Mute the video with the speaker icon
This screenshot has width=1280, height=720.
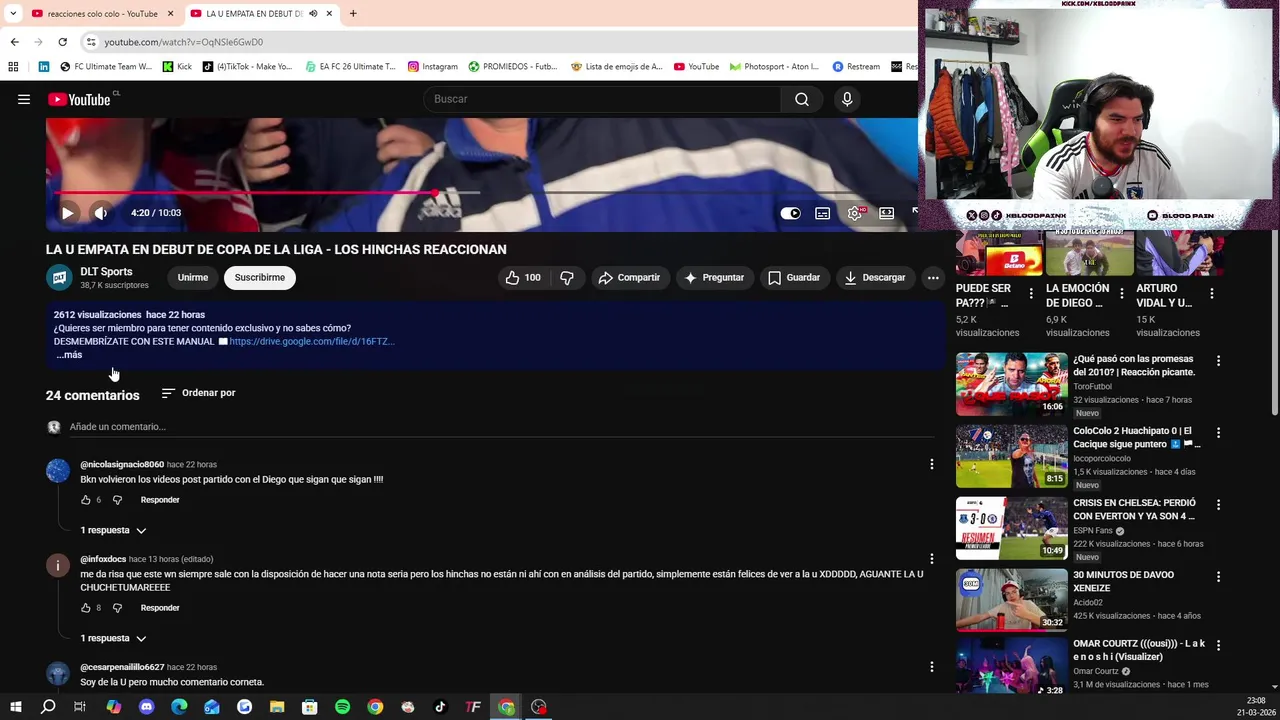(101, 213)
